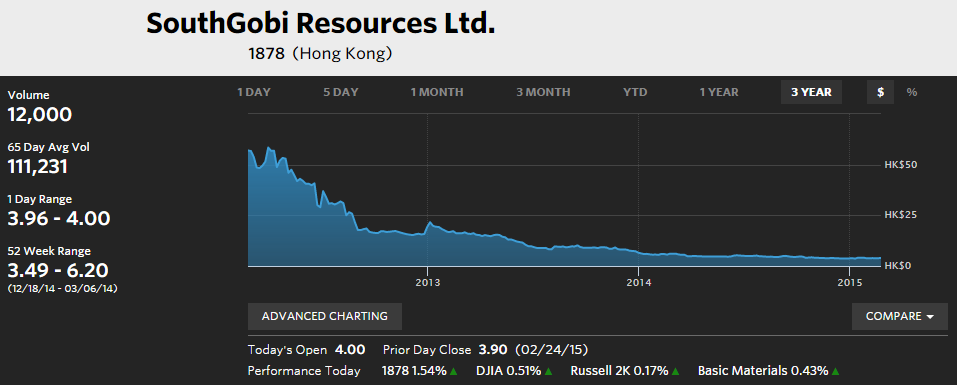Select the 1 DAY chart range

pyautogui.click(x=254, y=92)
